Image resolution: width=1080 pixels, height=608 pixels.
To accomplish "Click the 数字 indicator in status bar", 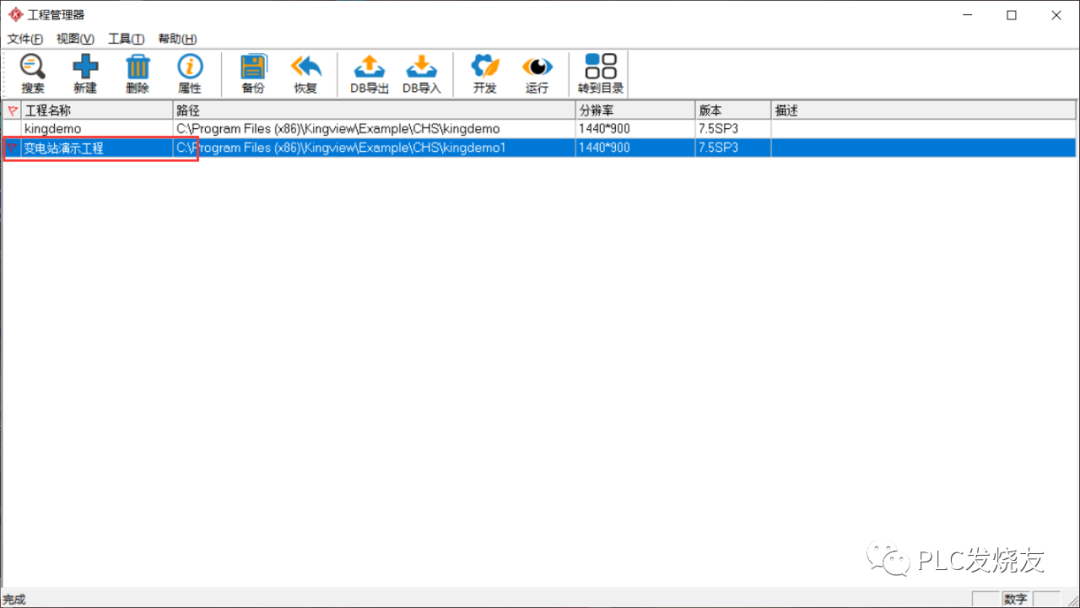I will (x=1015, y=597).
